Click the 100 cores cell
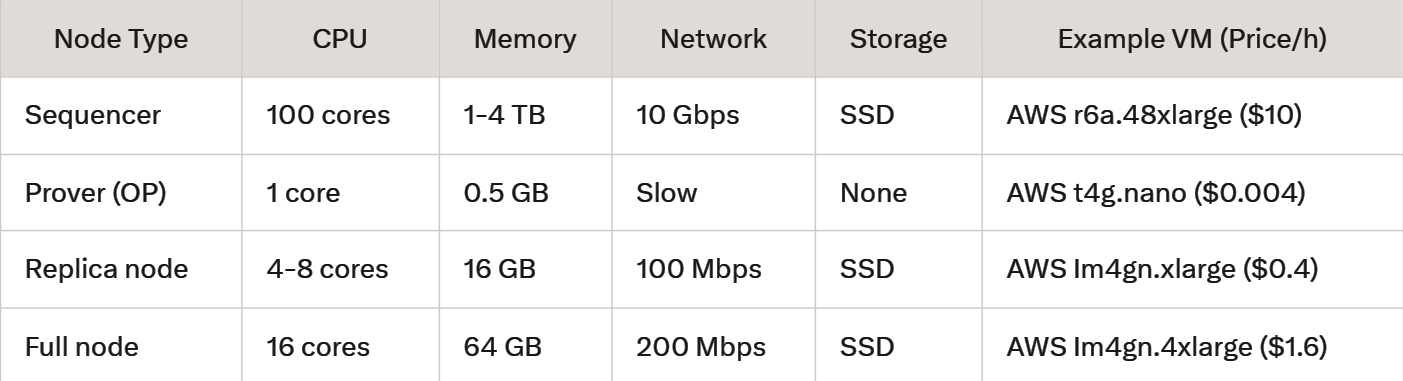Image resolution: width=1403 pixels, height=381 pixels. (328, 115)
